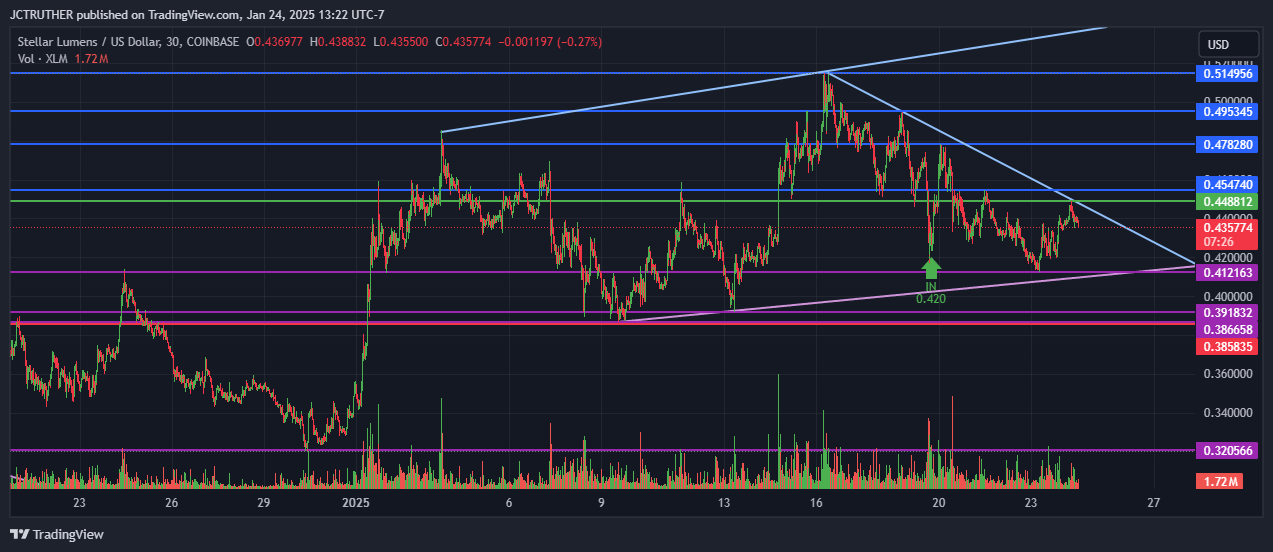Click the Stellar Lumens / US Dollar symbol title

click(129, 42)
